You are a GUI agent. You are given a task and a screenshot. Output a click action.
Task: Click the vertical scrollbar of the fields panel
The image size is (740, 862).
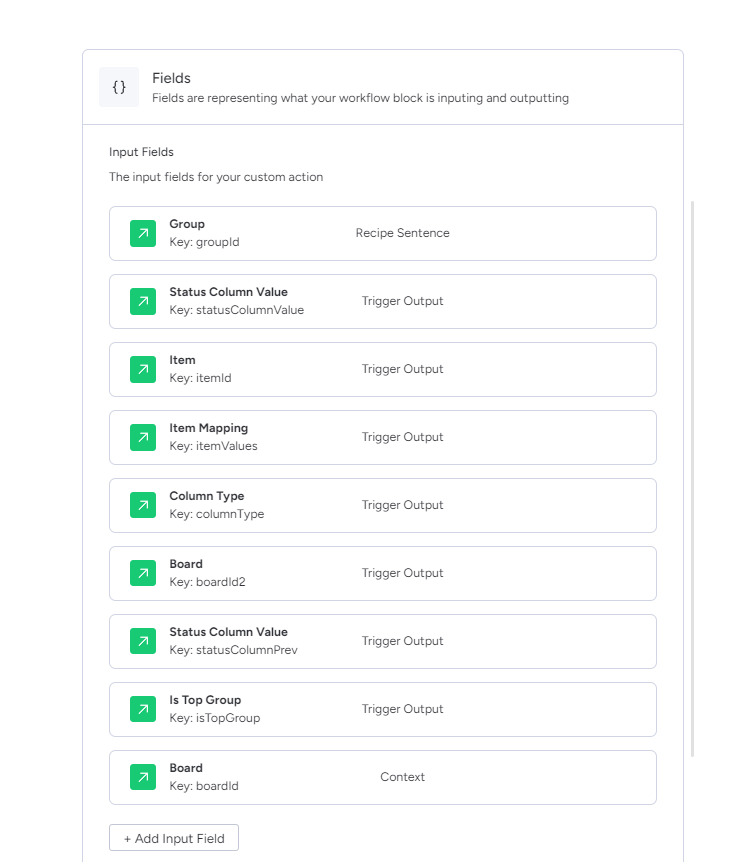[692, 478]
